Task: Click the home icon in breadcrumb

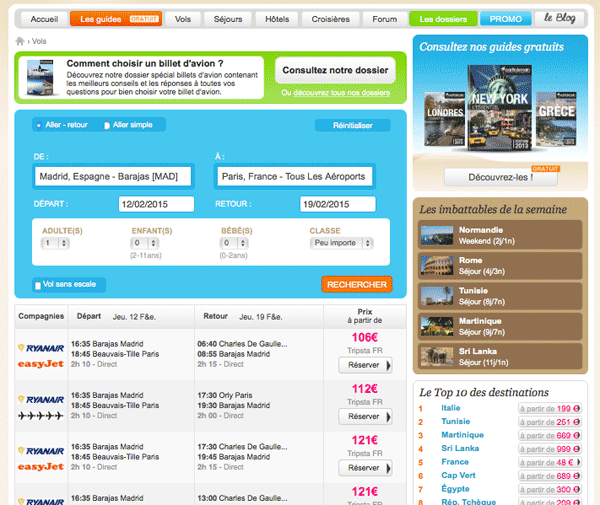Action: pyautogui.click(x=20, y=41)
